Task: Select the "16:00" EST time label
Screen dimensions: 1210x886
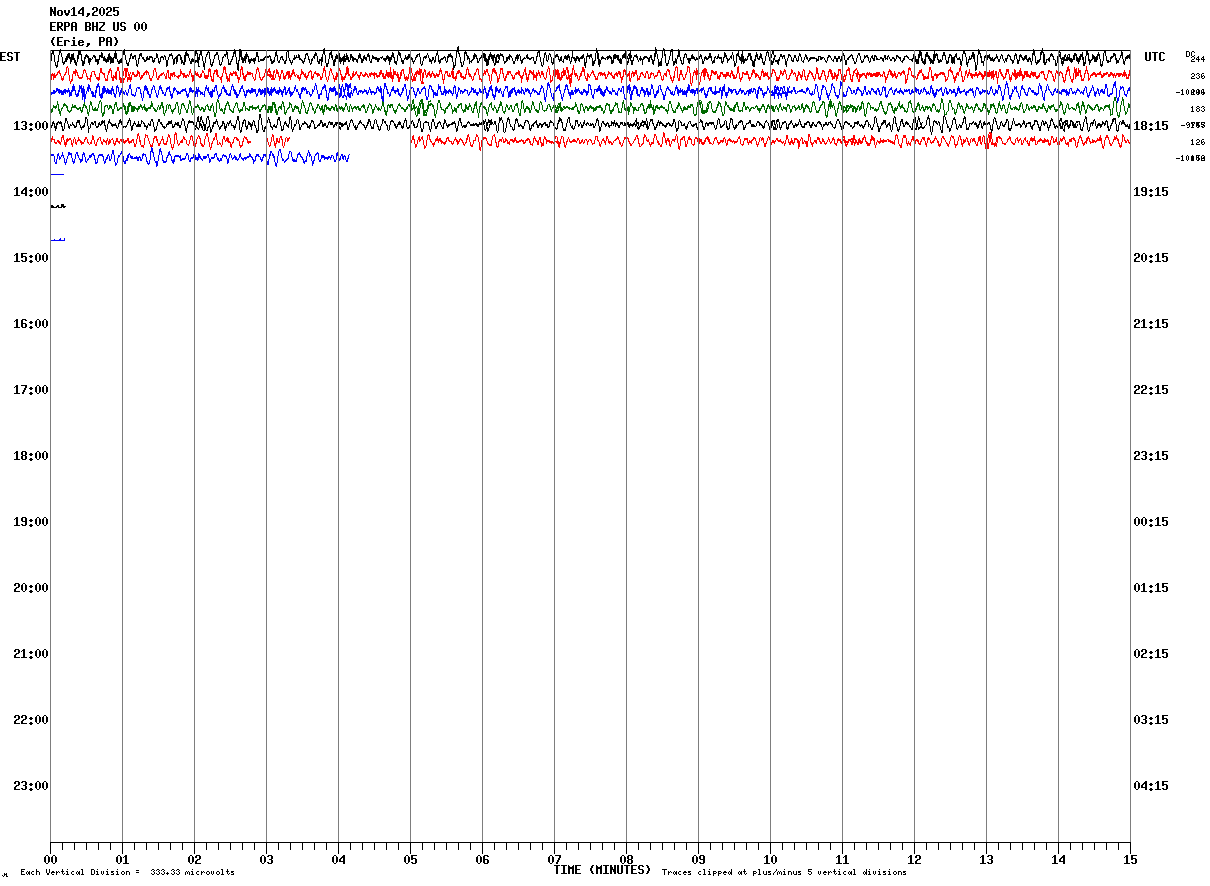Action: (30, 324)
